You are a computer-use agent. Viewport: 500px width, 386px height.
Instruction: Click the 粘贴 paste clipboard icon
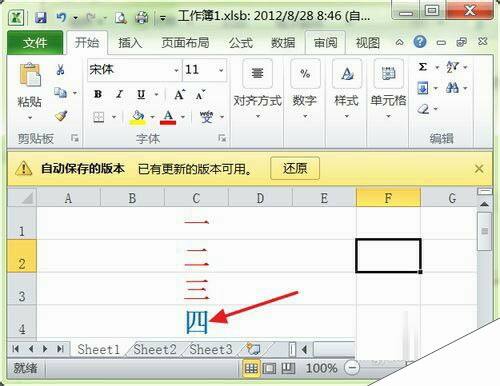30,75
